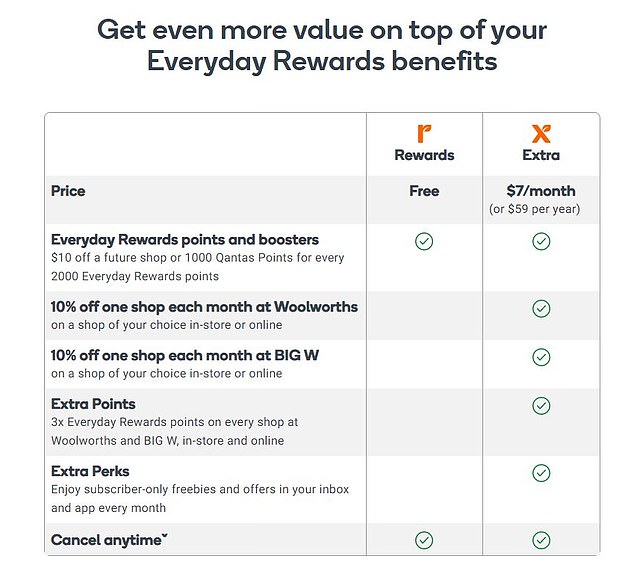Click Extra checkmark for points and boosters
This screenshot has width=634, height=571.
click(x=541, y=241)
